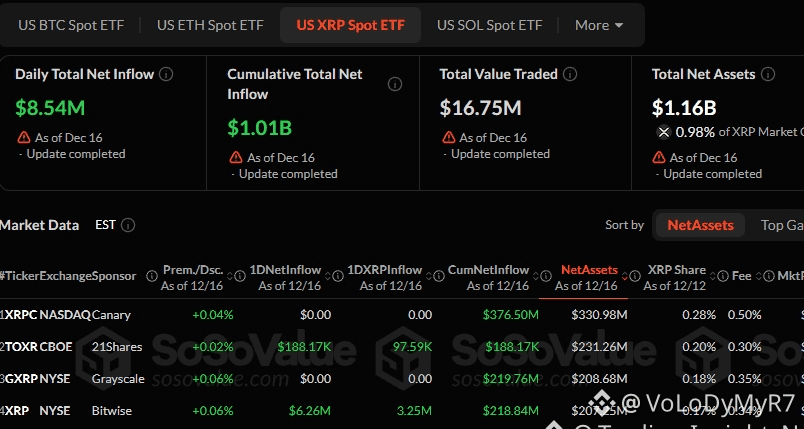Screen dimensions: 804x429
Task: Open the US SOL Spot ETF tab
Action: pos(490,25)
